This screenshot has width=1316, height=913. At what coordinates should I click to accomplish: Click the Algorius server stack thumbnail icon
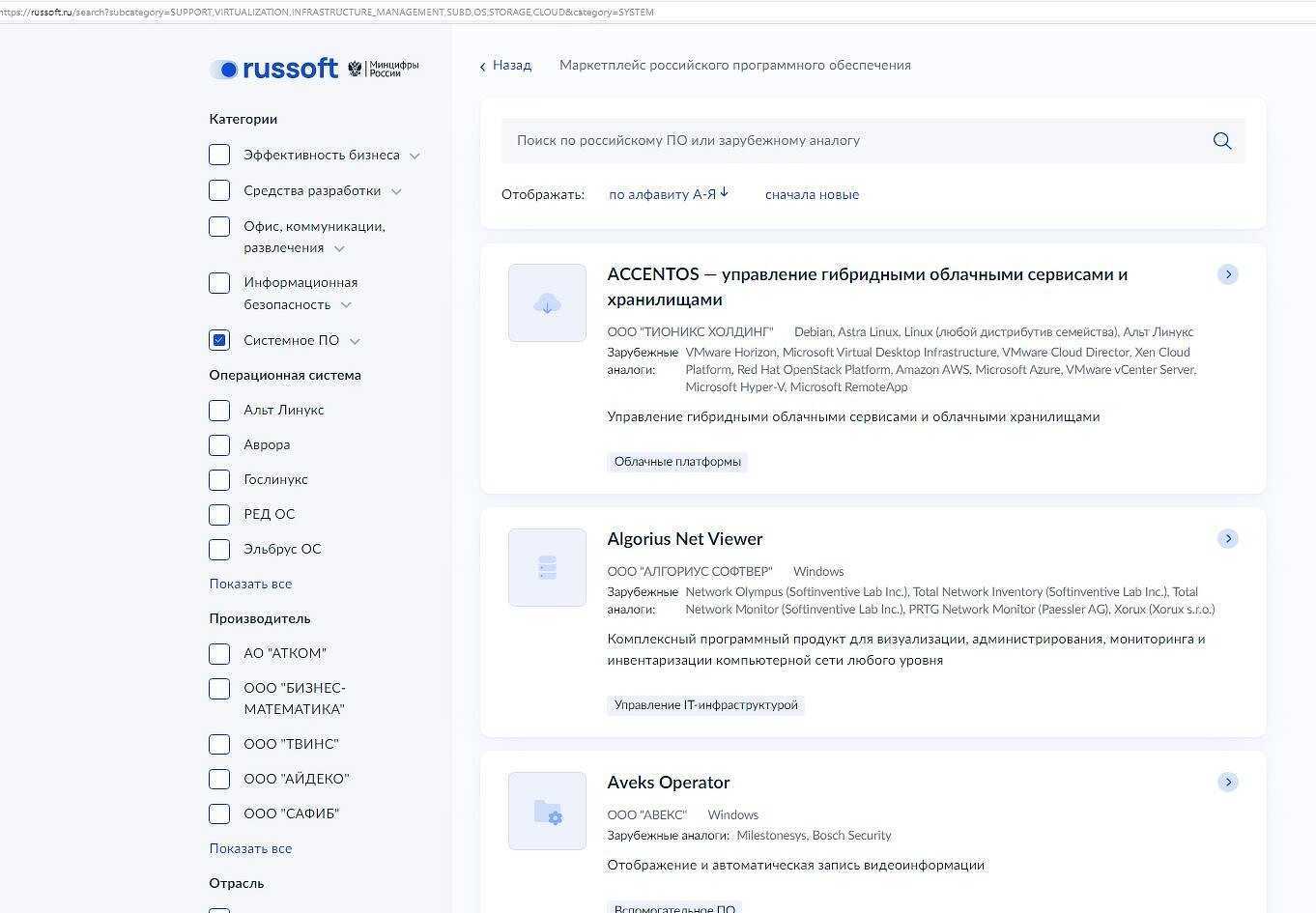point(547,568)
